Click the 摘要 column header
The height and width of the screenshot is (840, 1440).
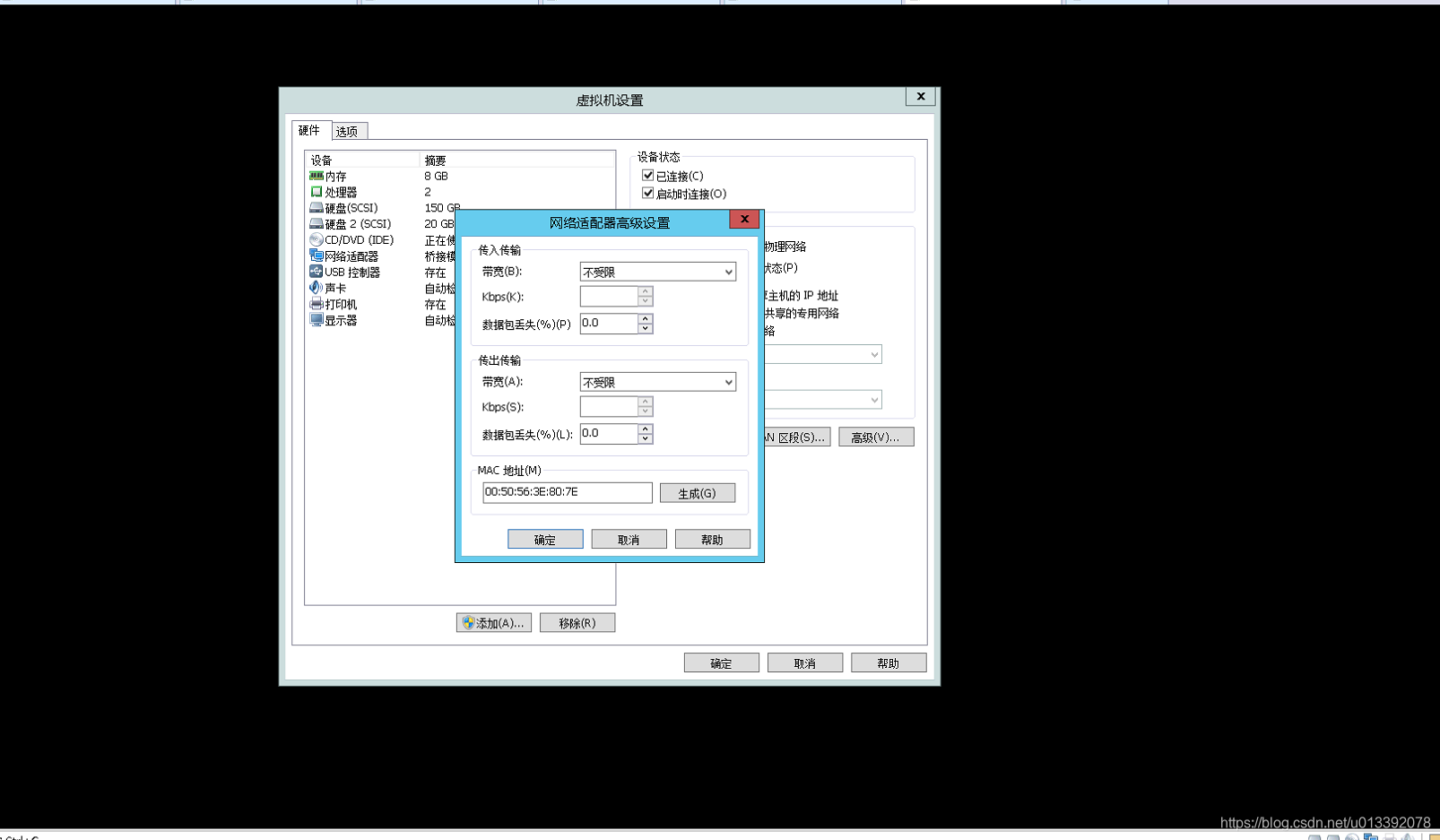517,160
